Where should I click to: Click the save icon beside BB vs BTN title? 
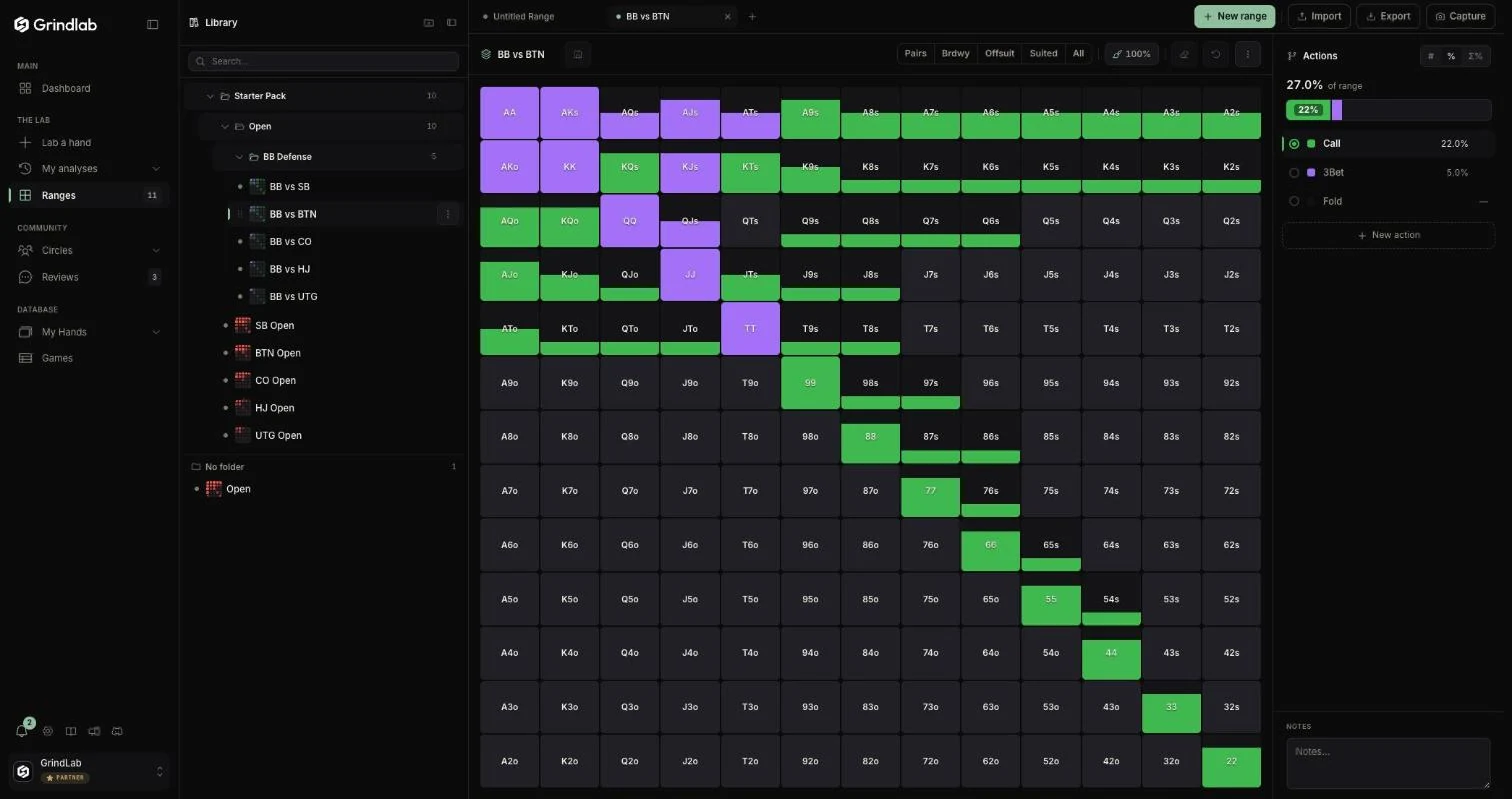[578, 54]
